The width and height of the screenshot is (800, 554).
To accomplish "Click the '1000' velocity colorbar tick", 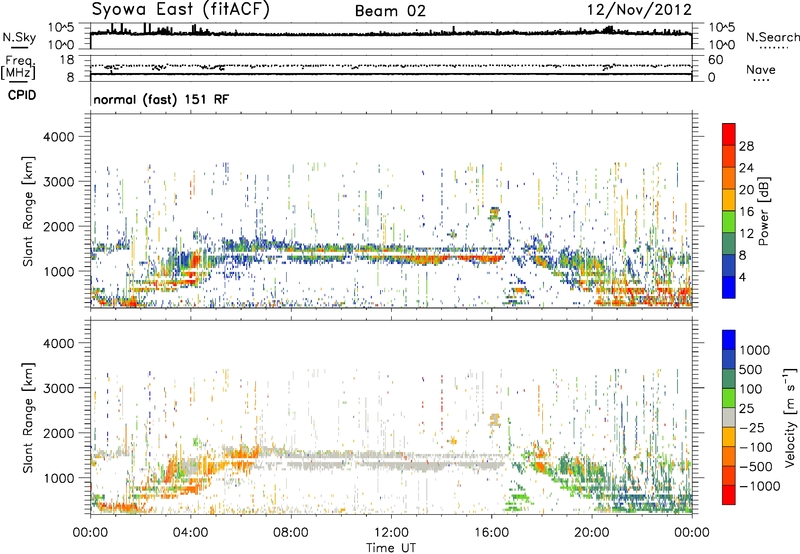I will (754, 350).
